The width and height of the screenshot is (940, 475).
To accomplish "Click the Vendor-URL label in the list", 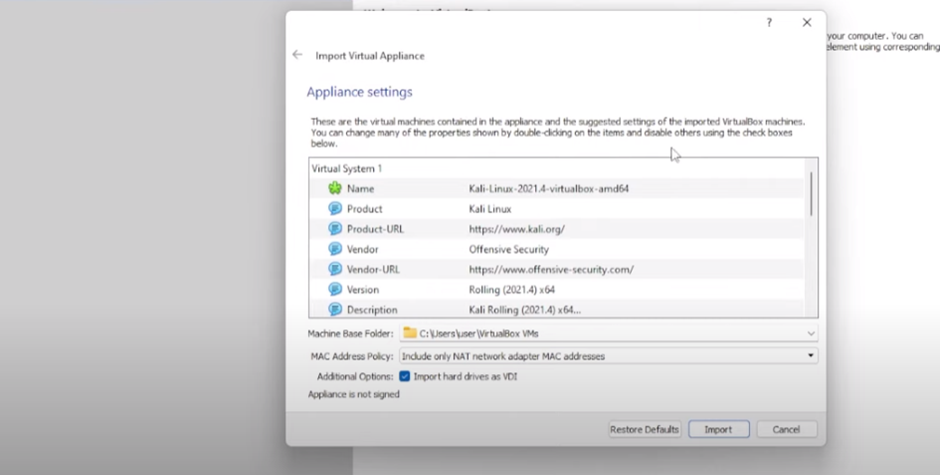I will (x=373, y=269).
